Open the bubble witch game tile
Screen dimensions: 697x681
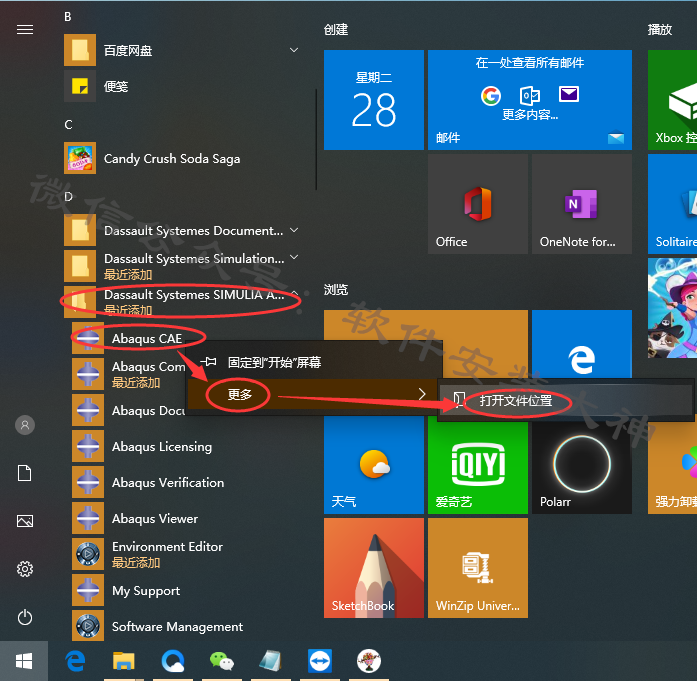[x=672, y=308]
